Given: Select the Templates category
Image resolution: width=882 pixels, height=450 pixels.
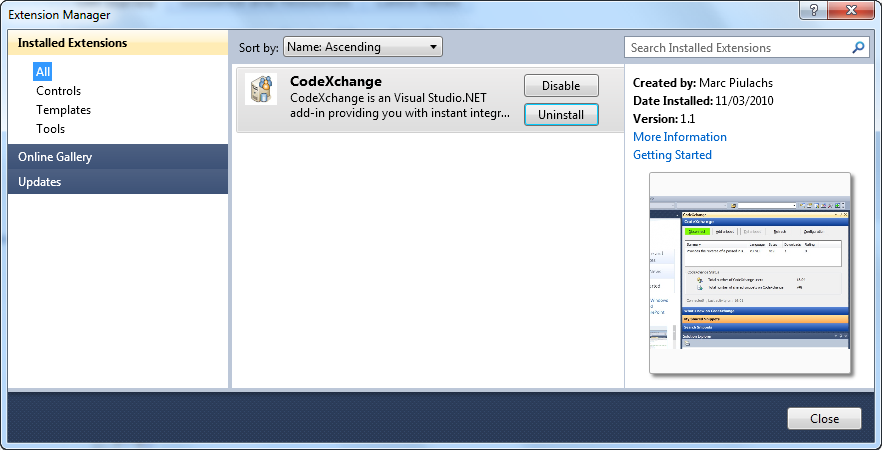Looking at the screenshot, I should pos(64,110).
